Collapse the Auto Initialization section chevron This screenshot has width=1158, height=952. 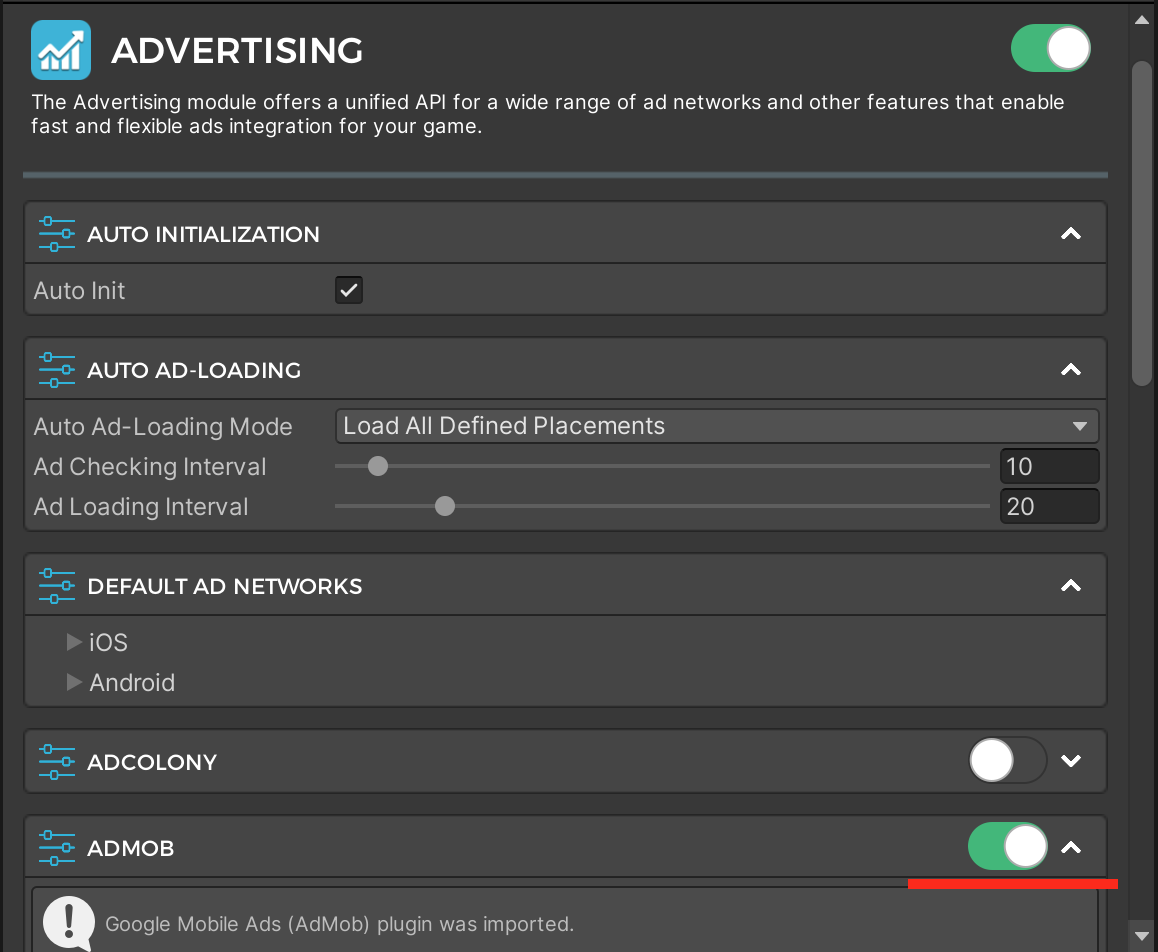pyautogui.click(x=1071, y=234)
